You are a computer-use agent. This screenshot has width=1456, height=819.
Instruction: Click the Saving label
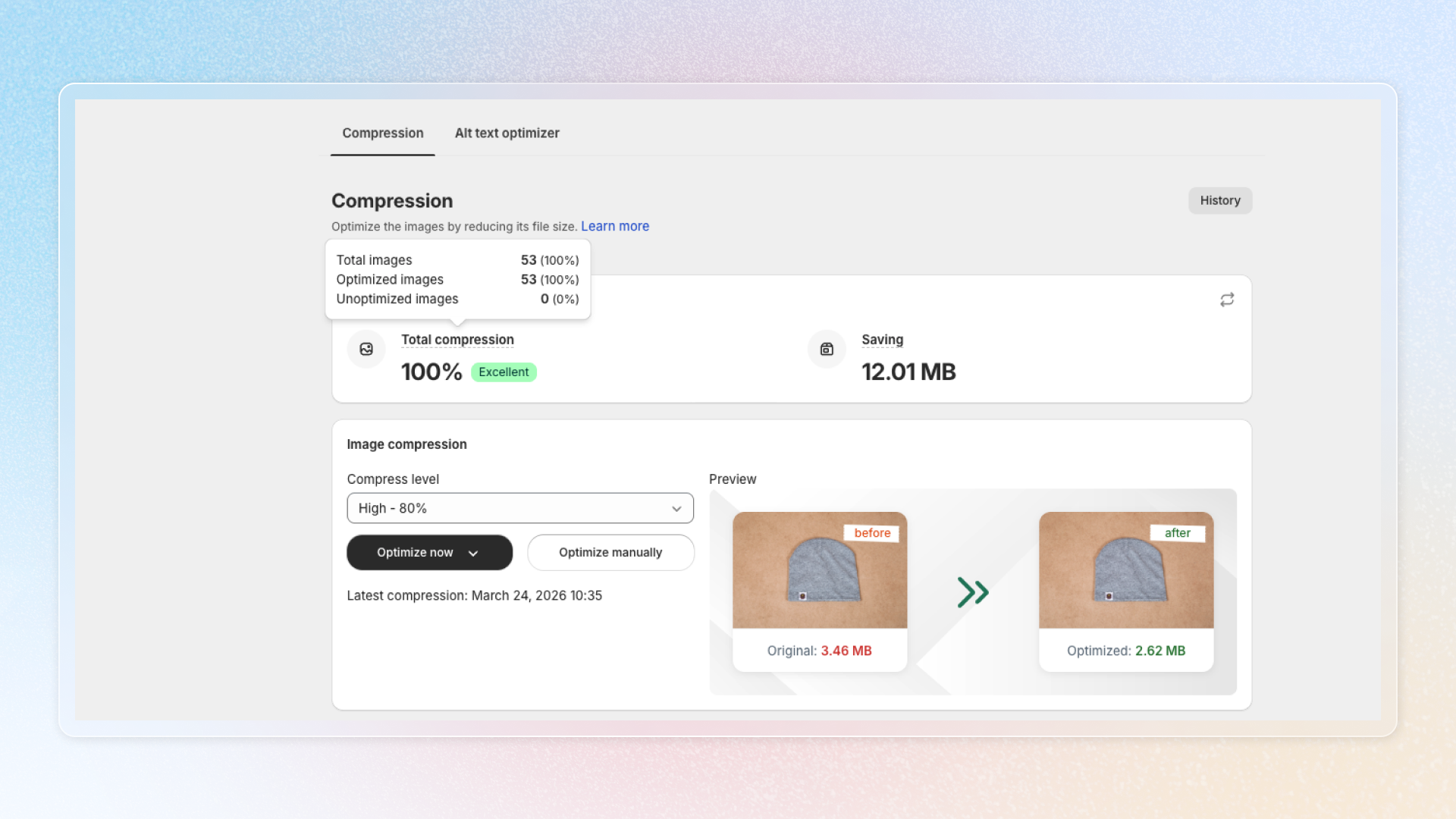[x=882, y=340]
